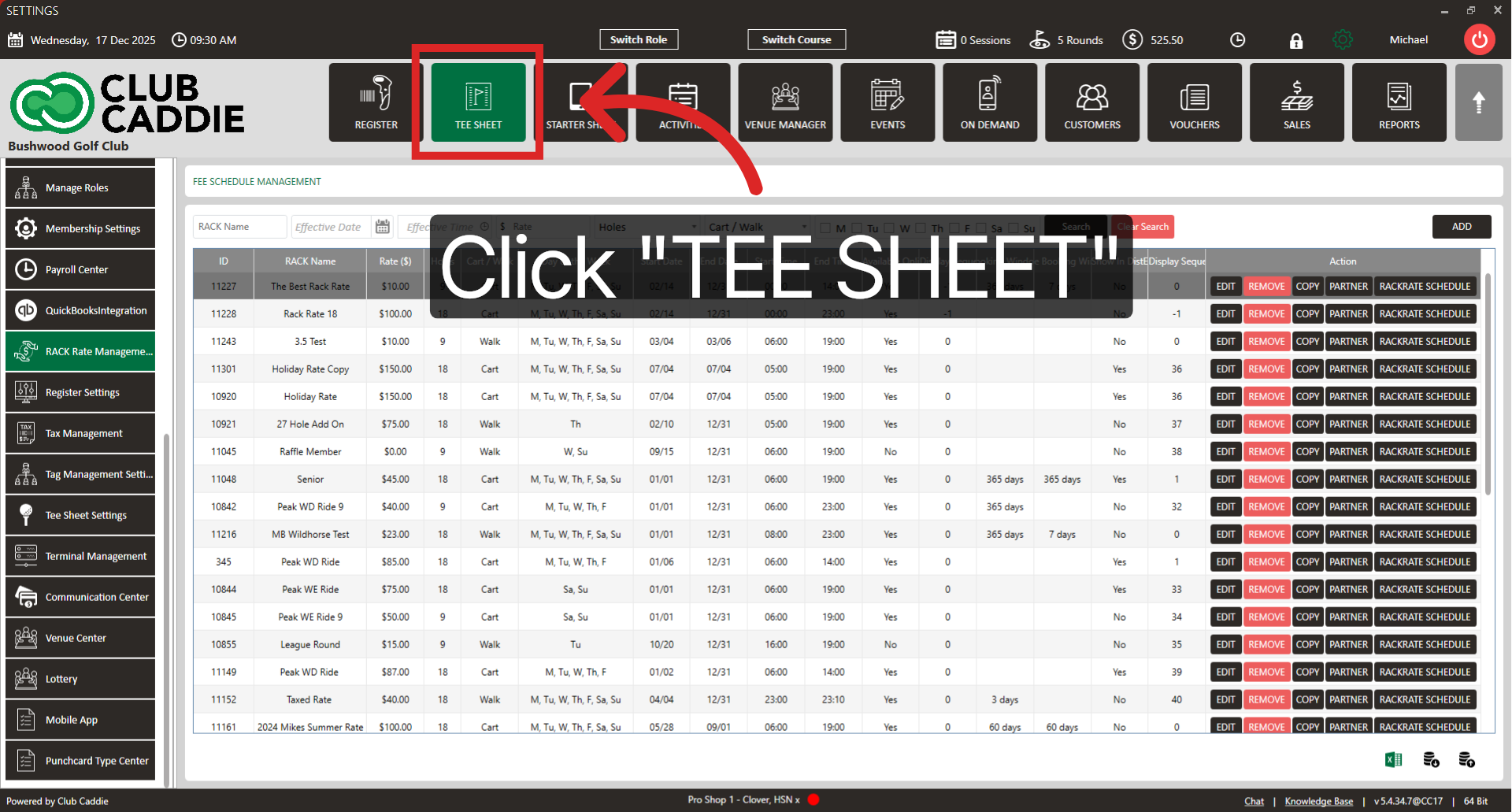
Task: Export the fee schedule to Excel
Action: [1393, 758]
